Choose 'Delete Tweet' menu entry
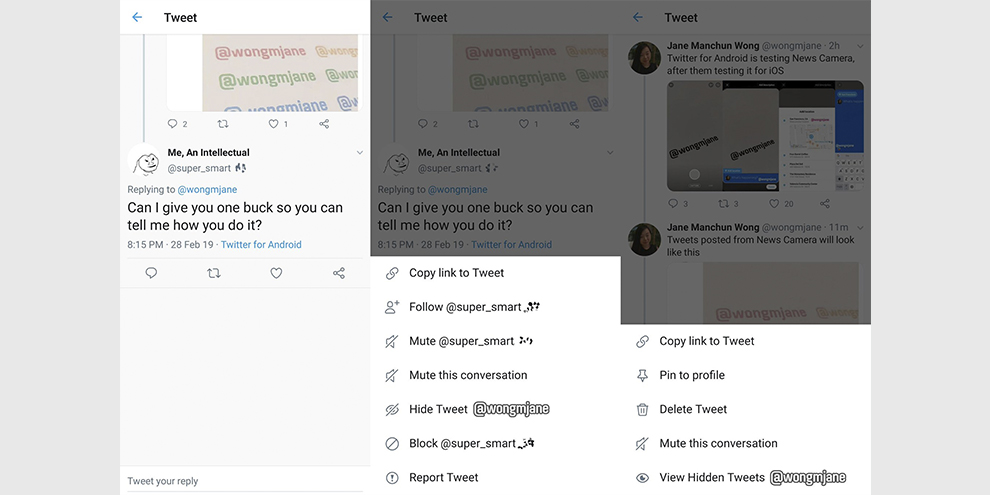990x495 pixels. [x=746, y=409]
